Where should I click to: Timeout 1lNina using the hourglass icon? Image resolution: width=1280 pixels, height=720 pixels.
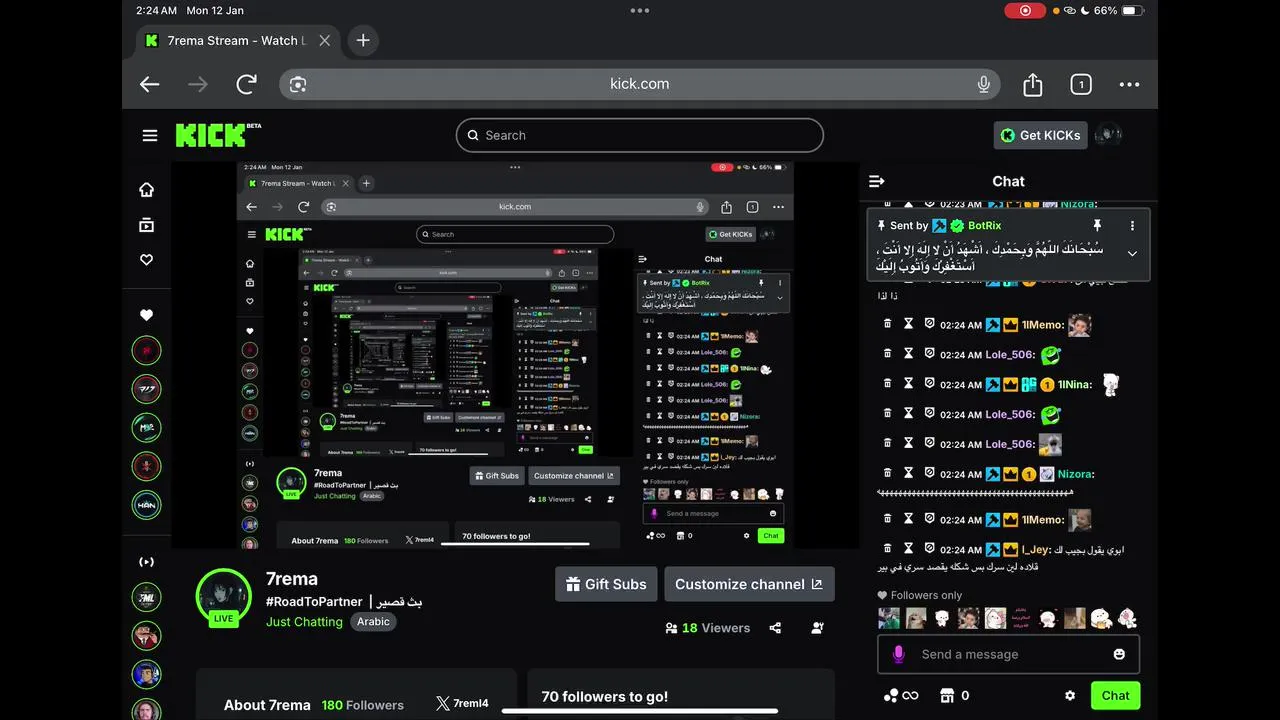(x=909, y=384)
